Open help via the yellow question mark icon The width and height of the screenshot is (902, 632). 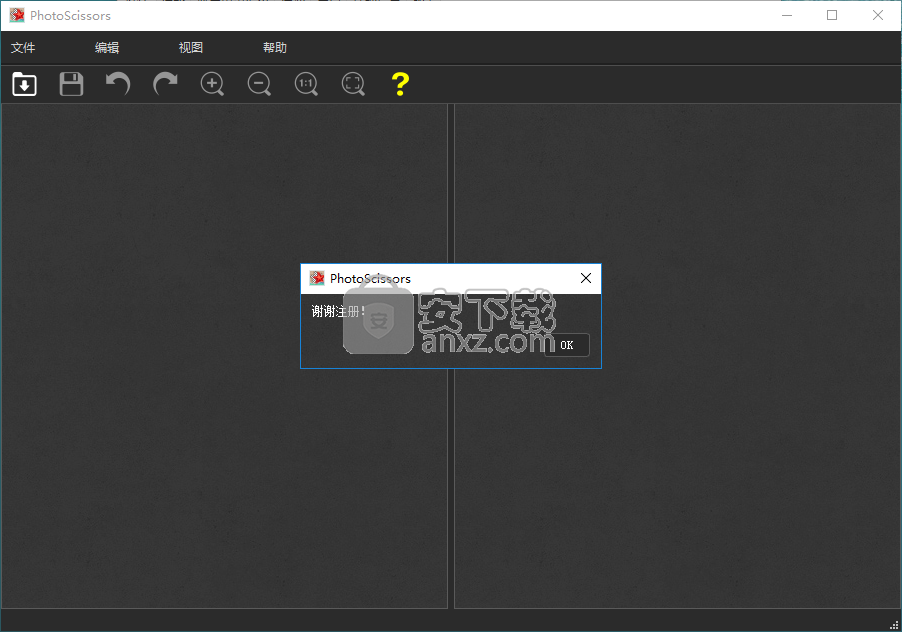click(400, 84)
